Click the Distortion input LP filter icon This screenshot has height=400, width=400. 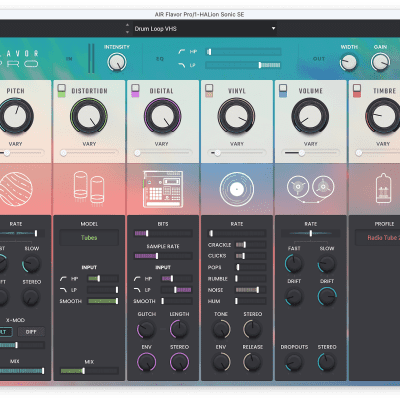[x=63, y=290]
